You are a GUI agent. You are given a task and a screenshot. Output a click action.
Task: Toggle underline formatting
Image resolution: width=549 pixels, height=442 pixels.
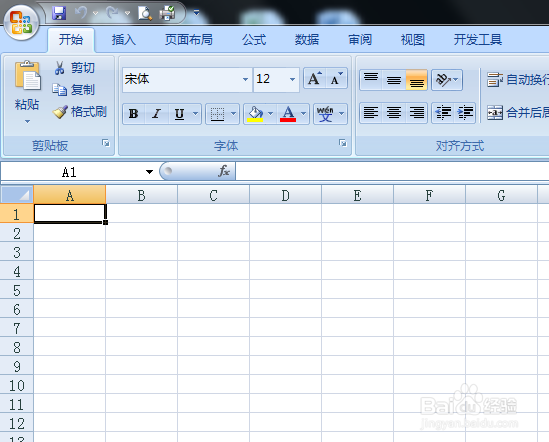click(x=179, y=113)
